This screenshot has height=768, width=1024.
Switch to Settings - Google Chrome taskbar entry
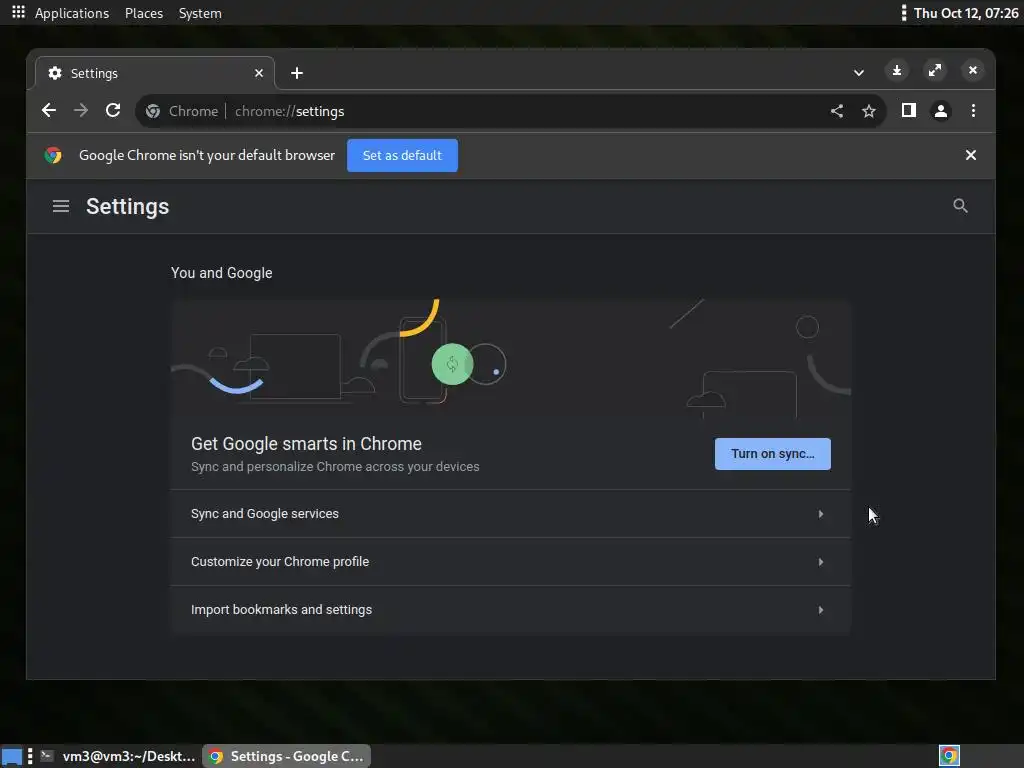pyautogui.click(x=287, y=756)
